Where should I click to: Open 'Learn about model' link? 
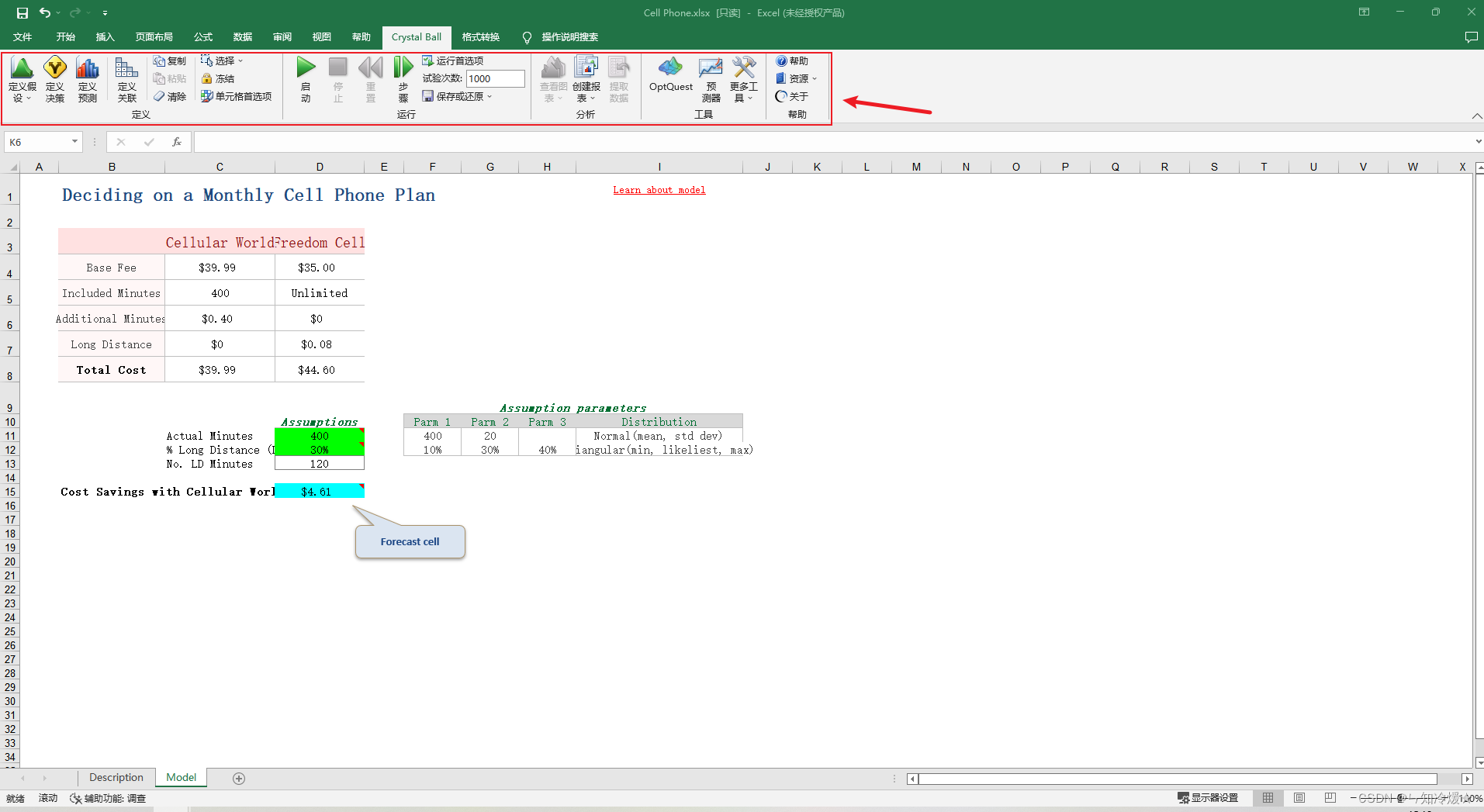[x=659, y=190]
